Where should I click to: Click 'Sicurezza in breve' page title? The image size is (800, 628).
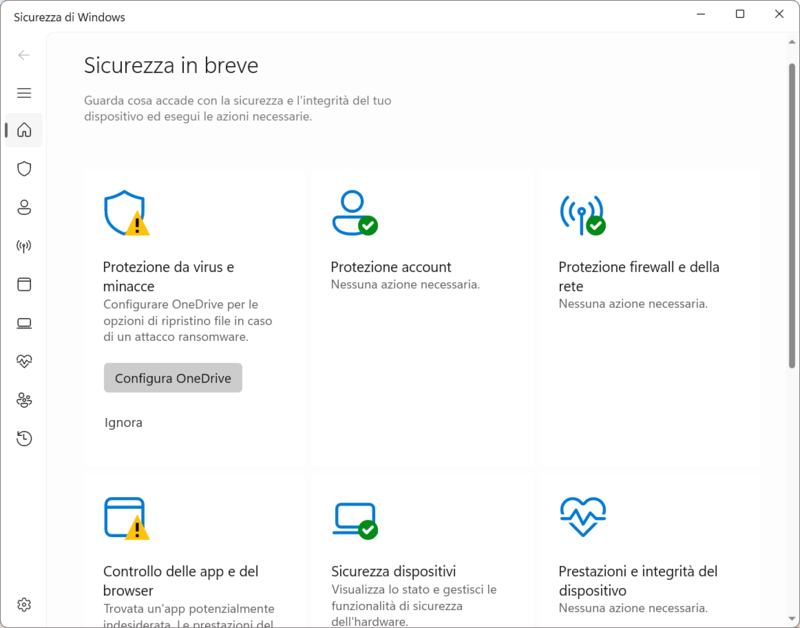point(171,65)
